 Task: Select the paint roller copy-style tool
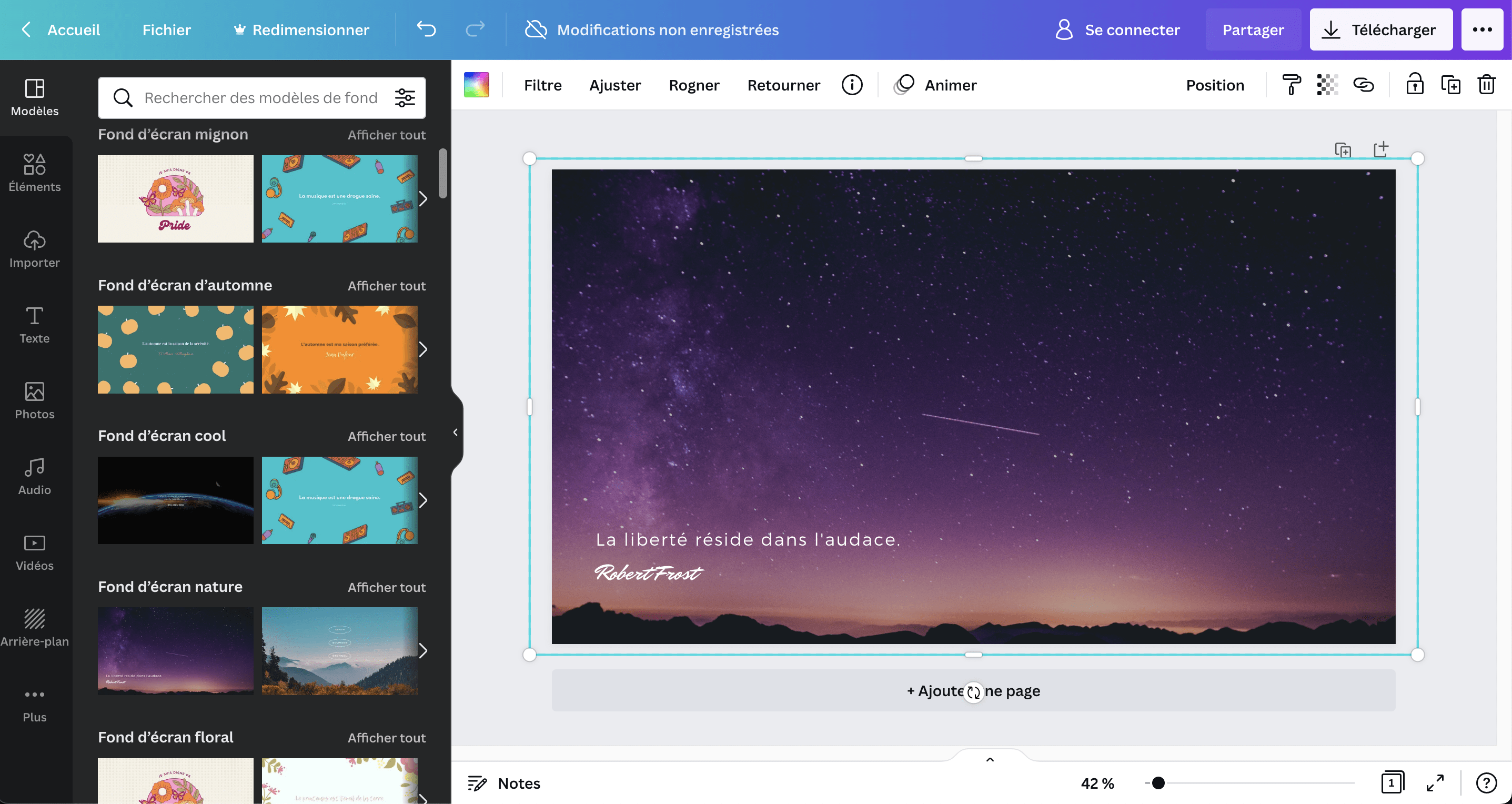tap(1291, 85)
